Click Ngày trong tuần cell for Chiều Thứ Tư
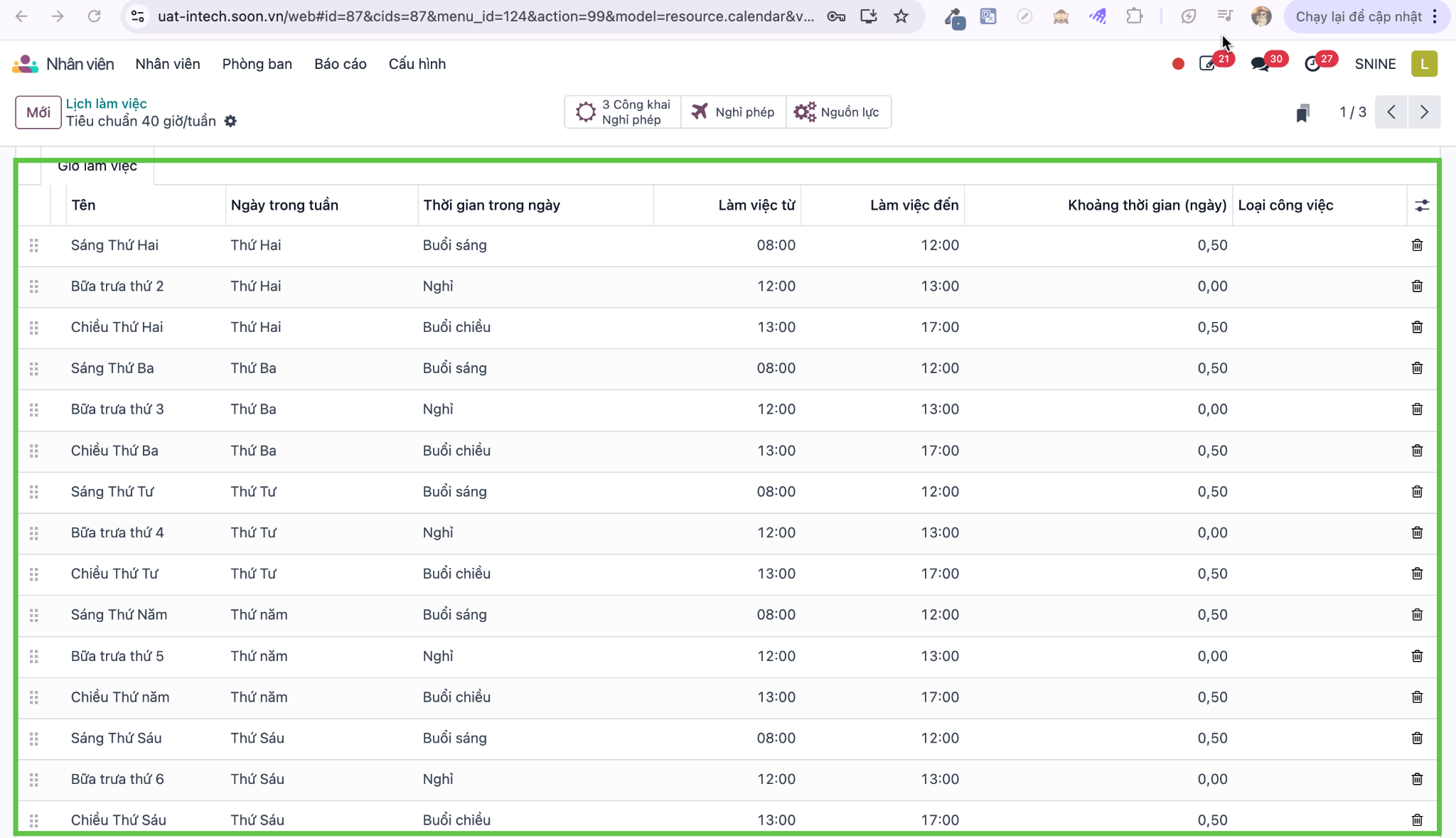The height and width of the screenshot is (838, 1456). pos(321,574)
